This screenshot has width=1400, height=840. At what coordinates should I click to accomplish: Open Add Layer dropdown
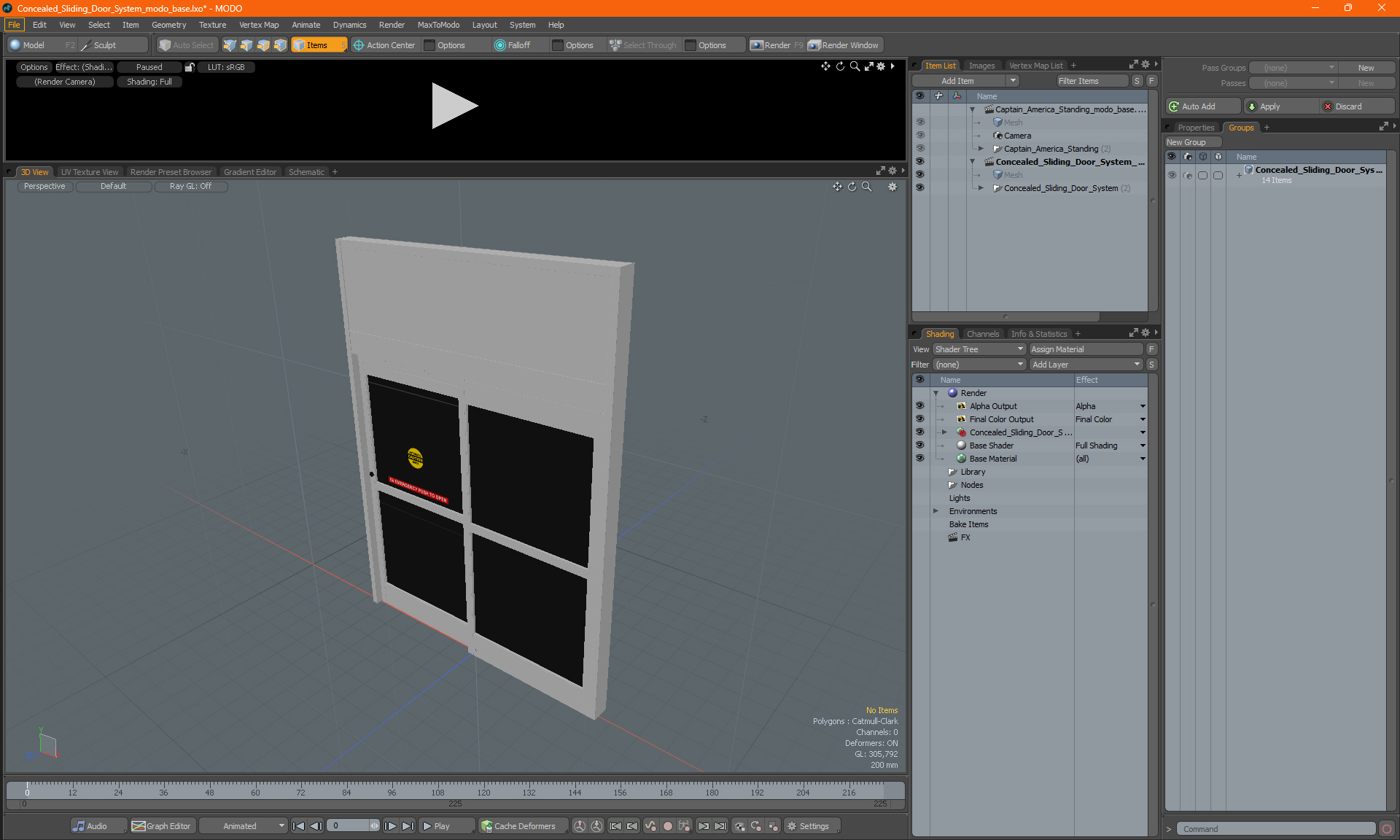click(1086, 365)
